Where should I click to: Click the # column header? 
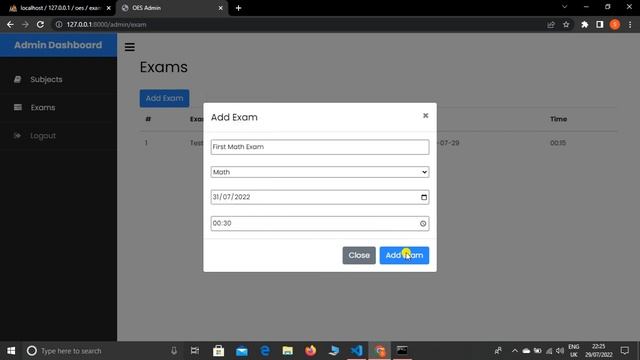click(x=148, y=119)
